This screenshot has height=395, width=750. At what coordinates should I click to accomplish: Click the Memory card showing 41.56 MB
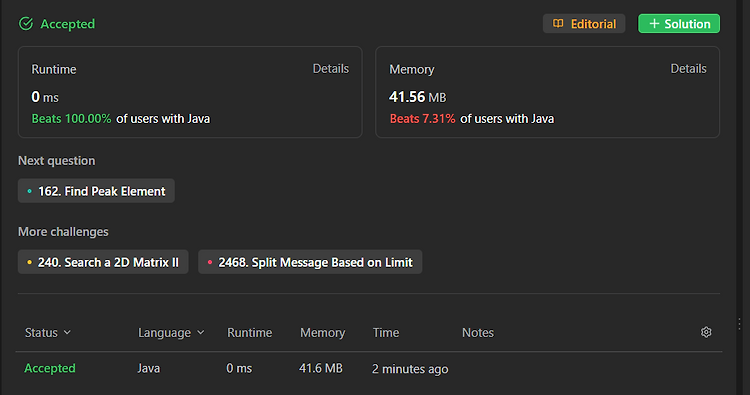pyautogui.click(x=548, y=92)
